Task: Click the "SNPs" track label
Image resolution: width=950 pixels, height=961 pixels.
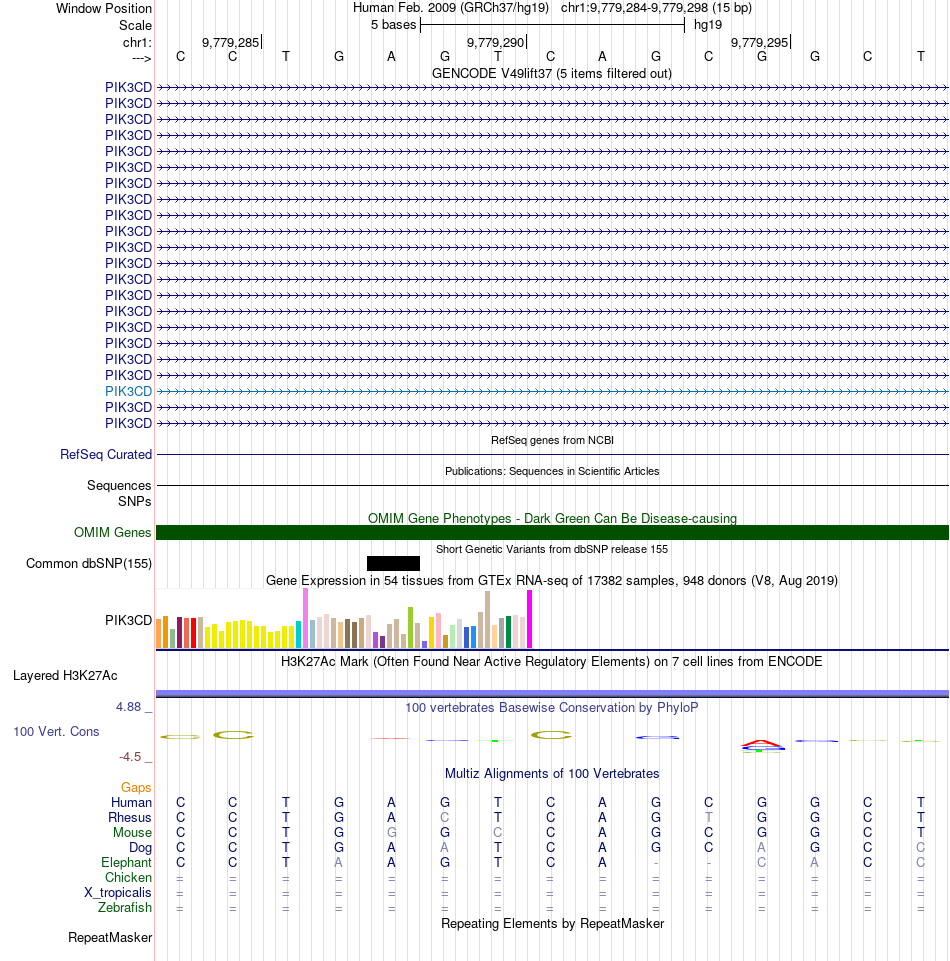Action: [x=134, y=501]
